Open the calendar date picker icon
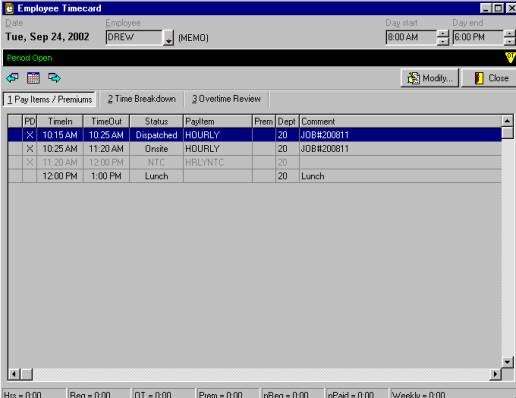The height and width of the screenshot is (398, 516). point(33,78)
